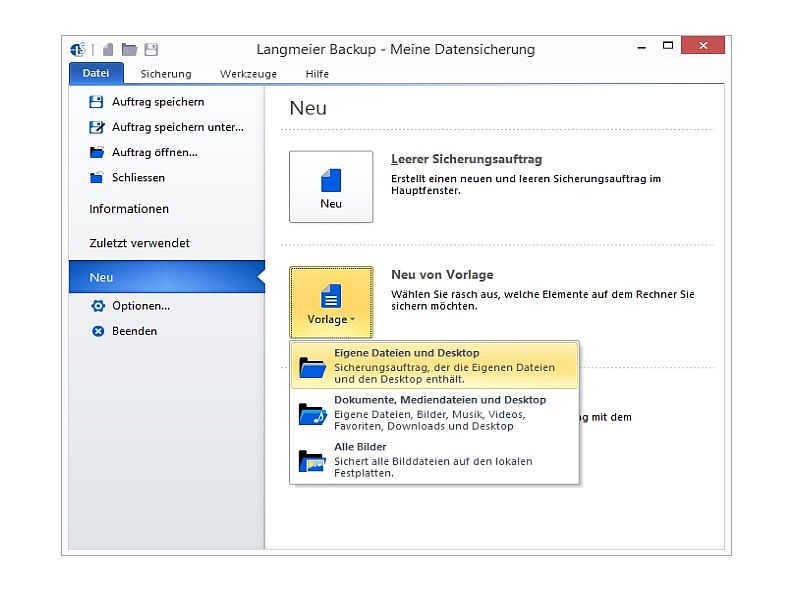
Task: Click the Optionen gear icon
Action: (x=97, y=306)
